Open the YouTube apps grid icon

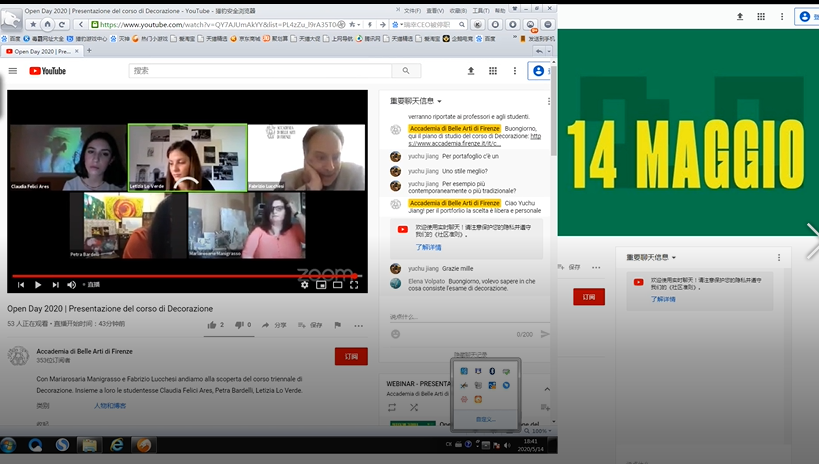(493, 71)
